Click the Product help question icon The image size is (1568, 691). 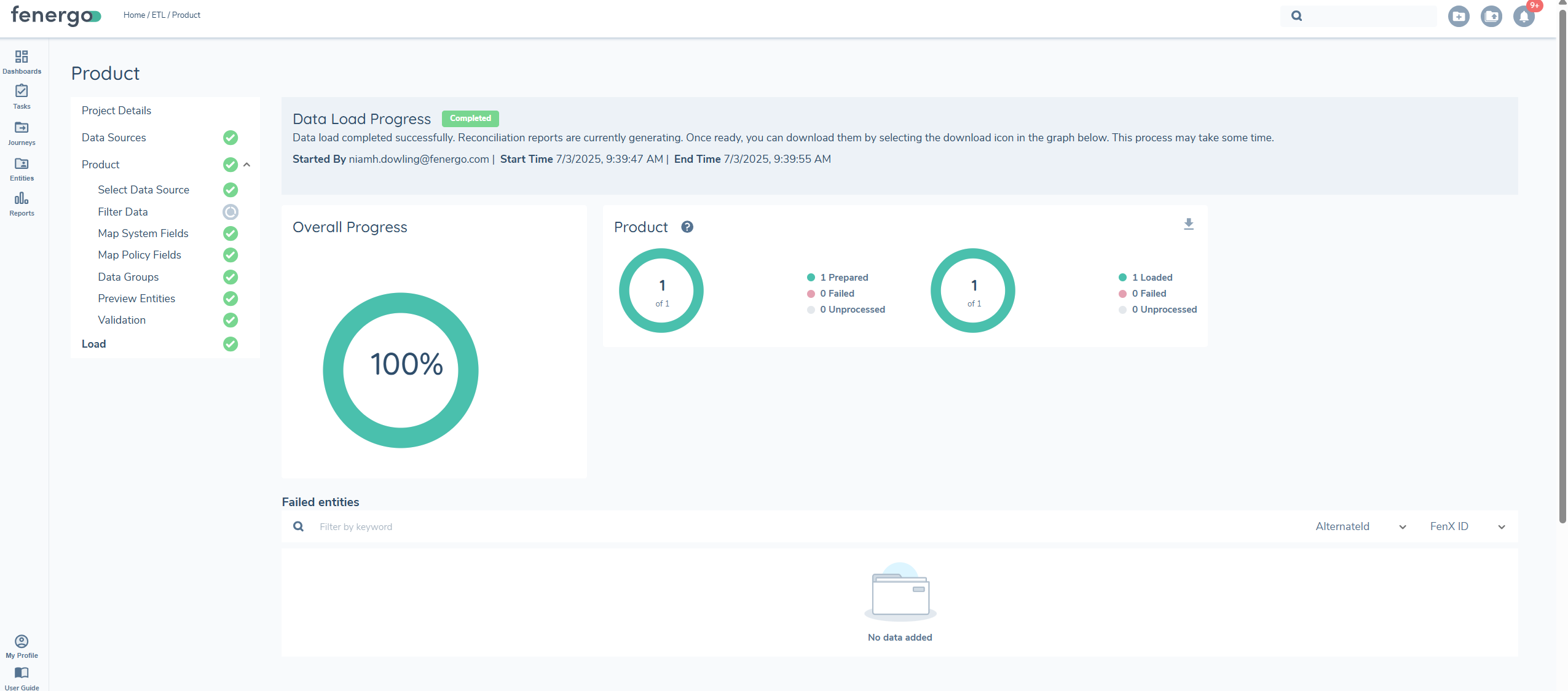pos(687,227)
